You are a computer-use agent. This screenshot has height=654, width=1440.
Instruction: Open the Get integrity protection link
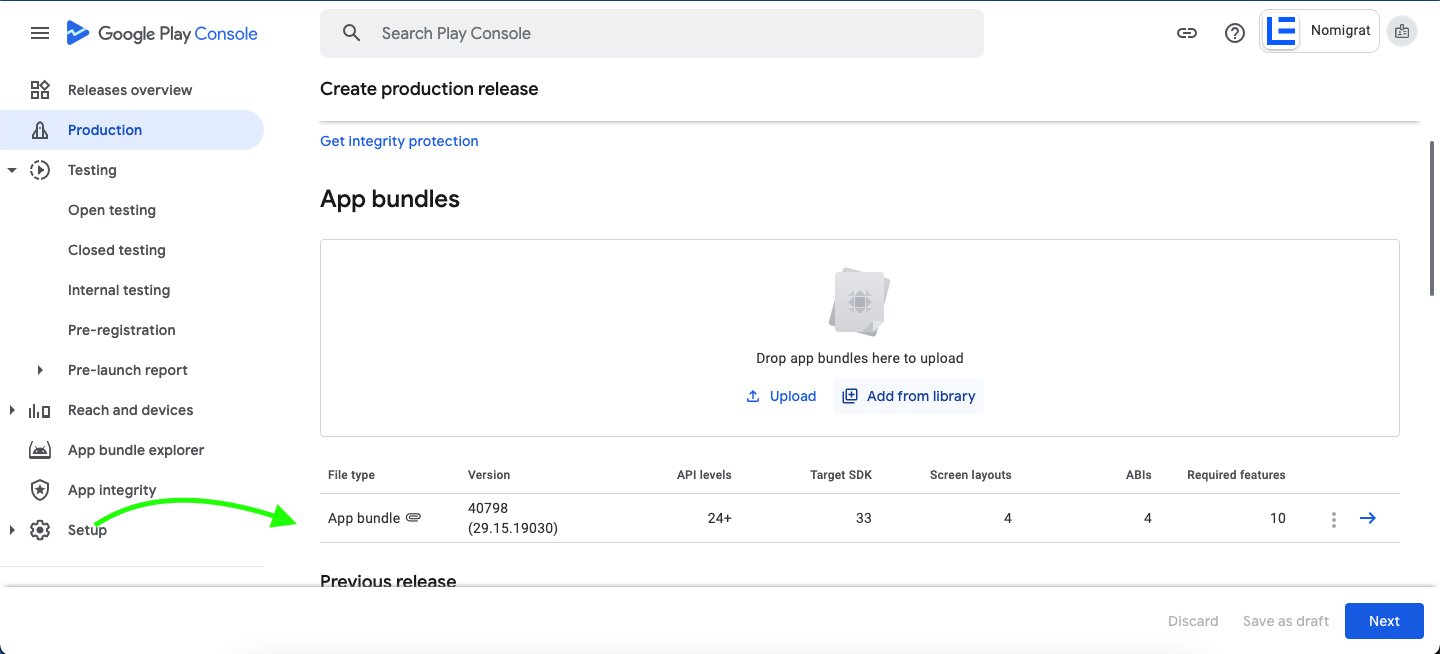pyautogui.click(x=398, y=141)
